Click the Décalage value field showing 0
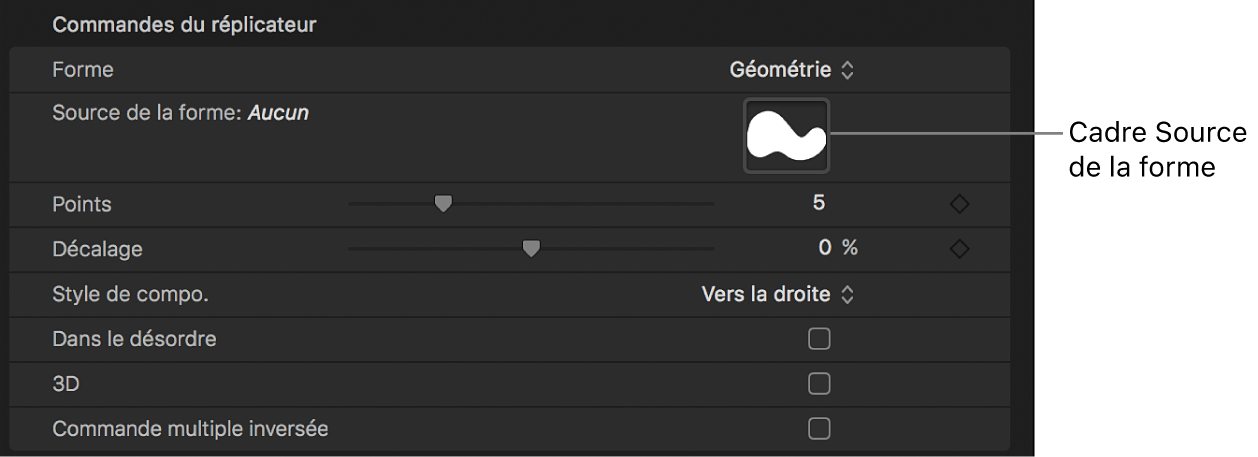 coord(826,248)
